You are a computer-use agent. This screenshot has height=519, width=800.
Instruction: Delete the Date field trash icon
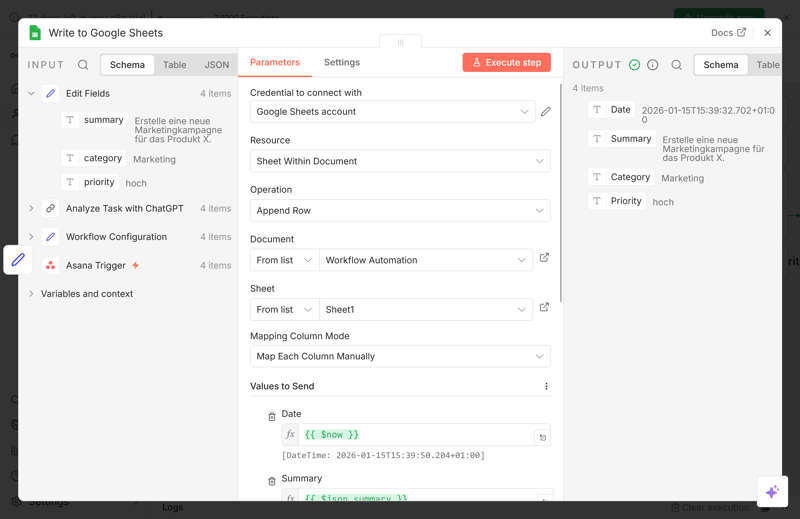272,416
